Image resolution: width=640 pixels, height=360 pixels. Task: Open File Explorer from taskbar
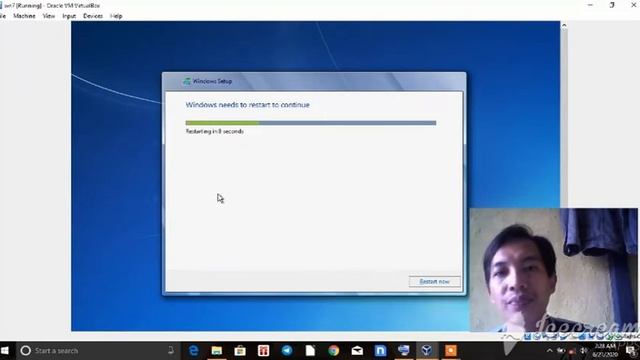(x=217, y=351)
